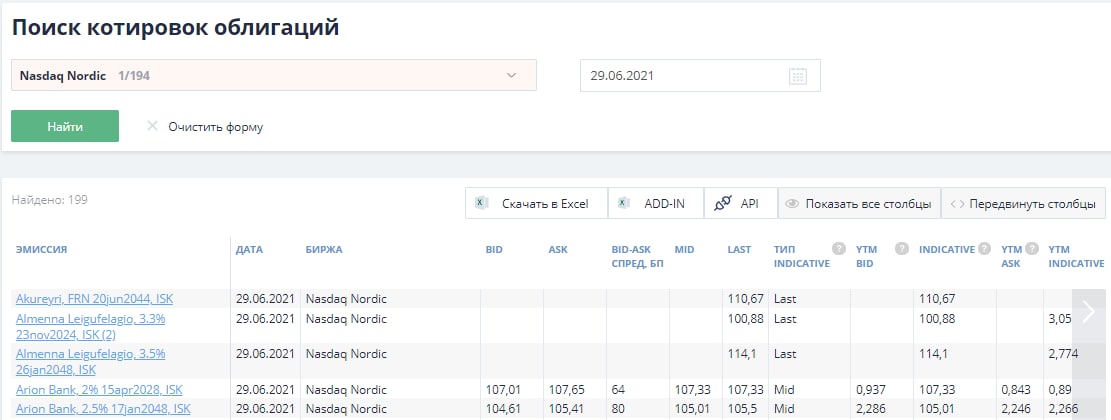This screenshot has height=420, width=1111.
Task: Sort by MID column header
Action: (x=684, y=250)
